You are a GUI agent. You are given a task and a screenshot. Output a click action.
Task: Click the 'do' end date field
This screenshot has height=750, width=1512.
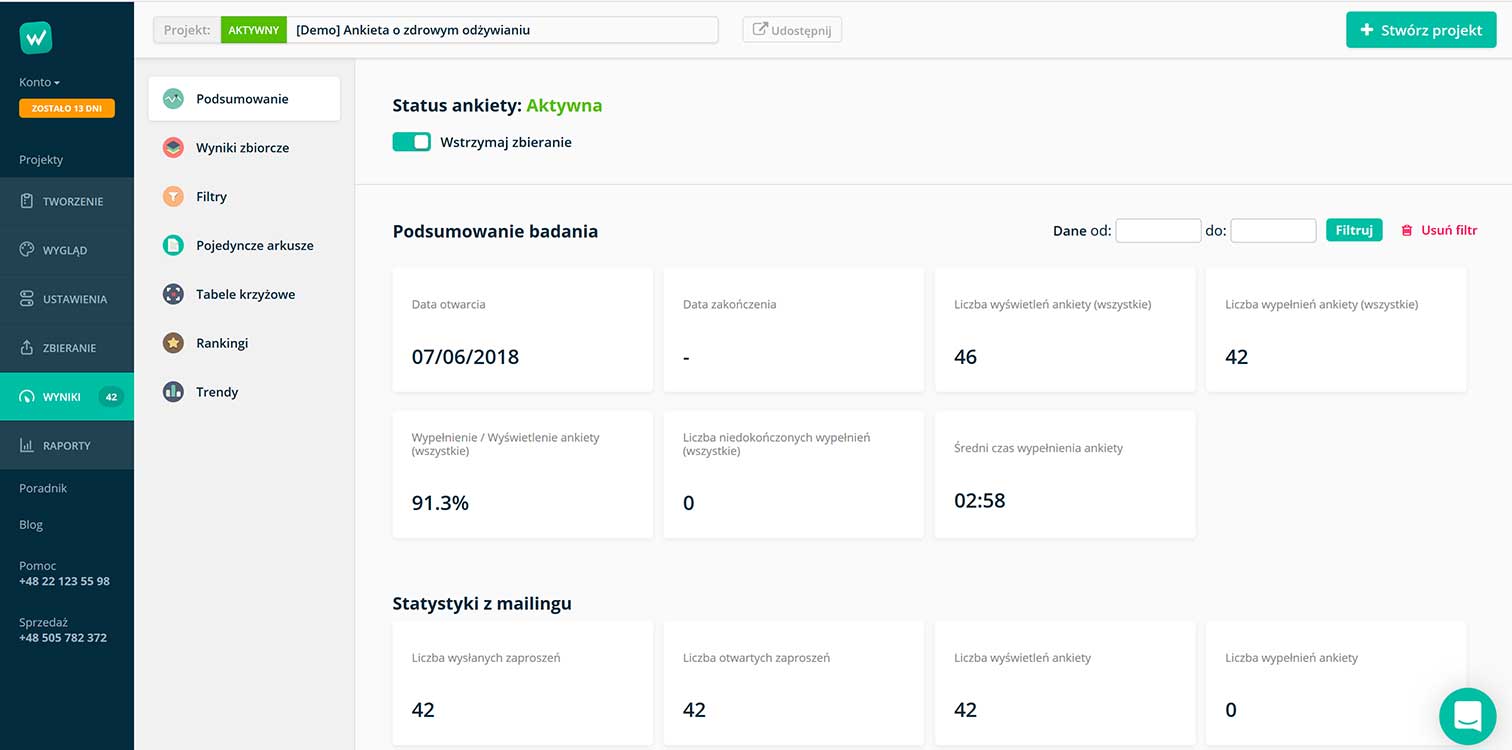click(1272, 231)
